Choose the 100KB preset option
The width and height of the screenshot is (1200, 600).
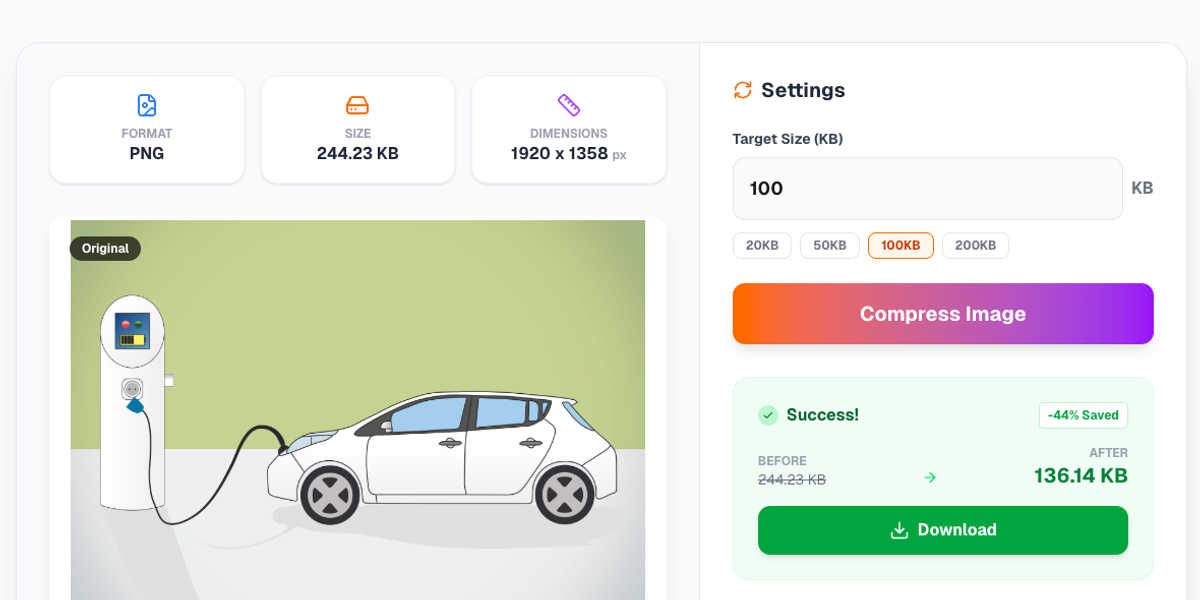pyautogui.click(x=901, y=246)
